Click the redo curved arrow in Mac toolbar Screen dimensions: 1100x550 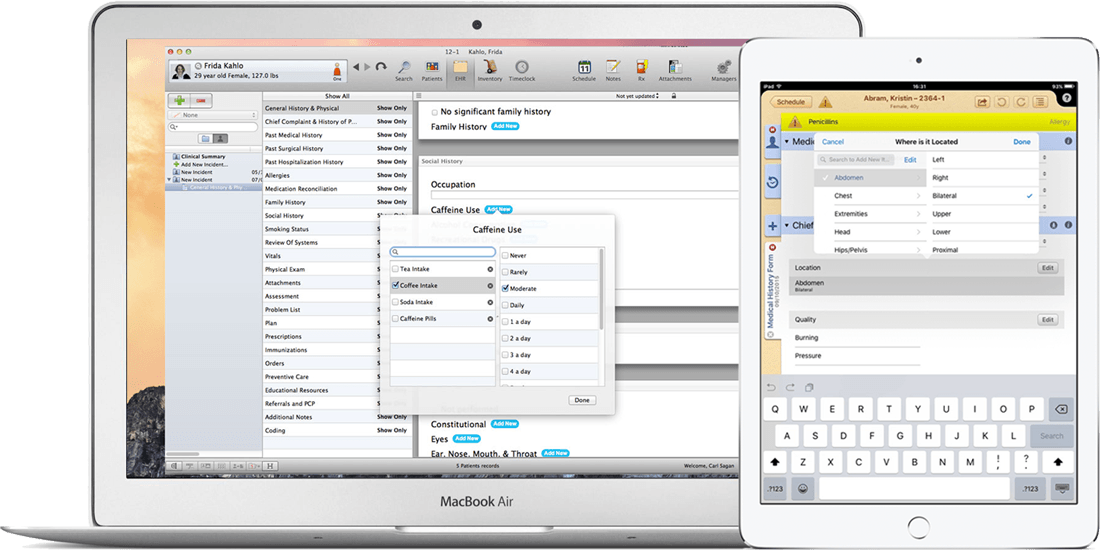pyautogui.click(x=381, y=67)
